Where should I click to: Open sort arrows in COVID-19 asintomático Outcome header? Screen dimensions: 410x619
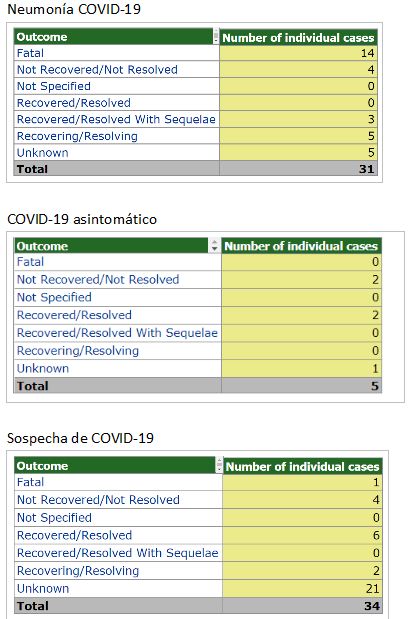214,246
